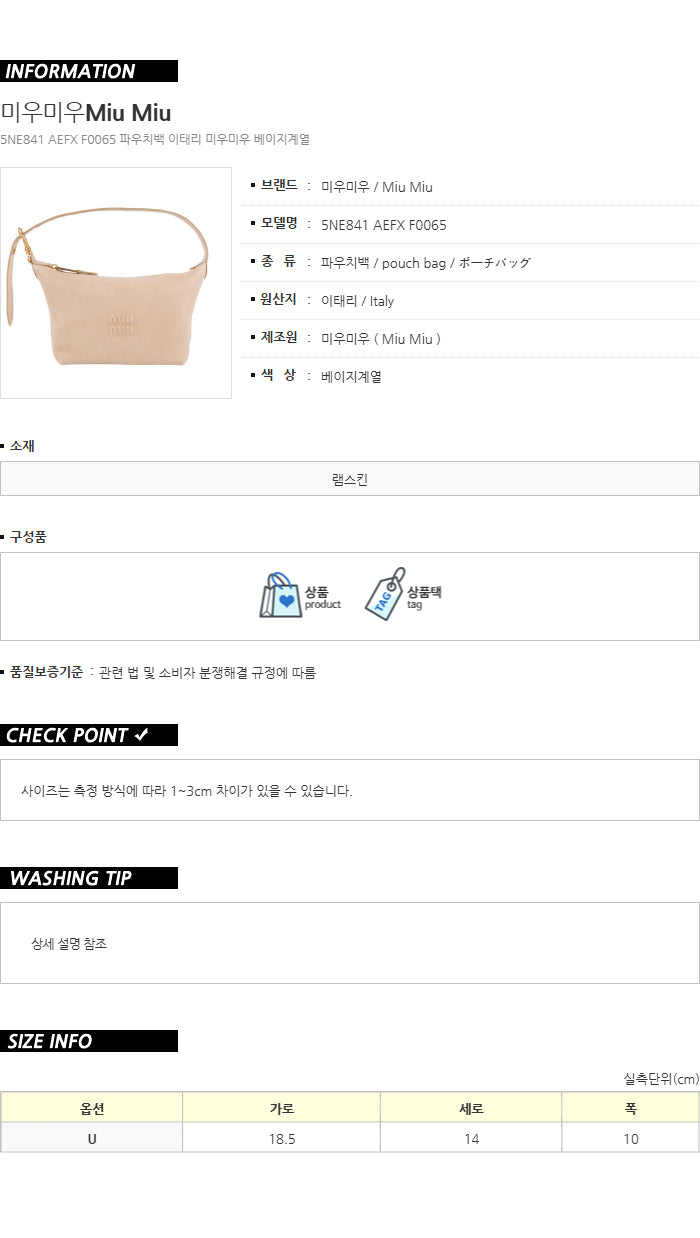
Task: Click the brand 미우미우 / Miu Miu value
Action: pyautogui.click(x=377, y=187)
